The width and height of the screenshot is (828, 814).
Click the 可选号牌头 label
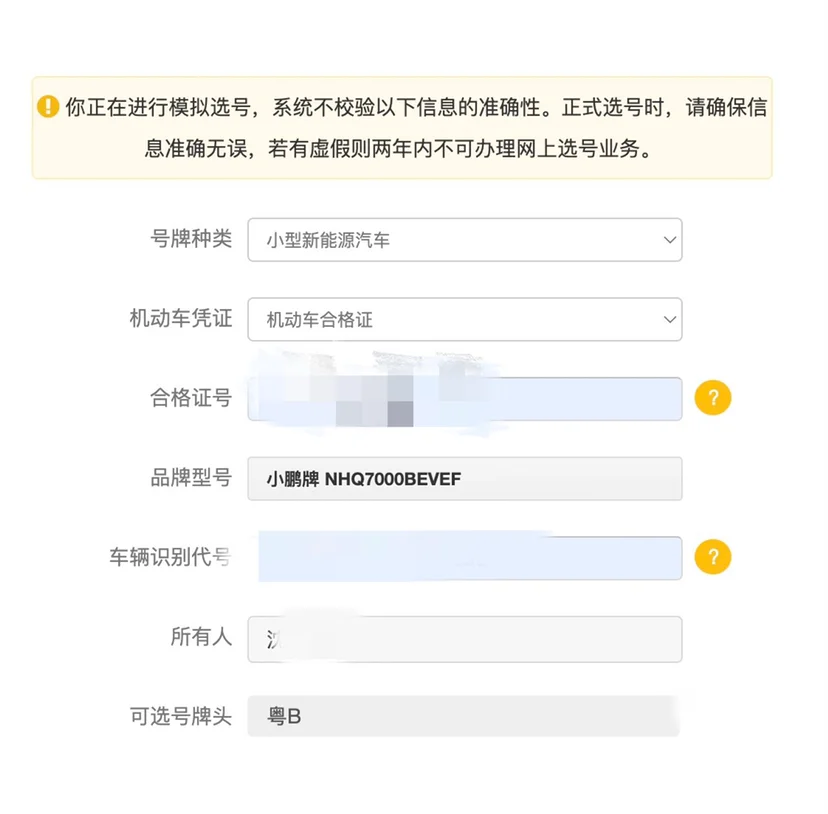[181, 717]
